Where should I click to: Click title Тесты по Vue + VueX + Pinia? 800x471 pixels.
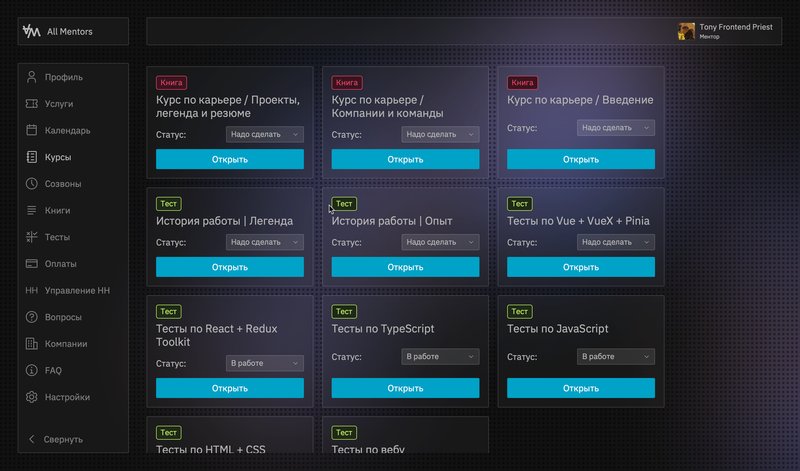578,221
